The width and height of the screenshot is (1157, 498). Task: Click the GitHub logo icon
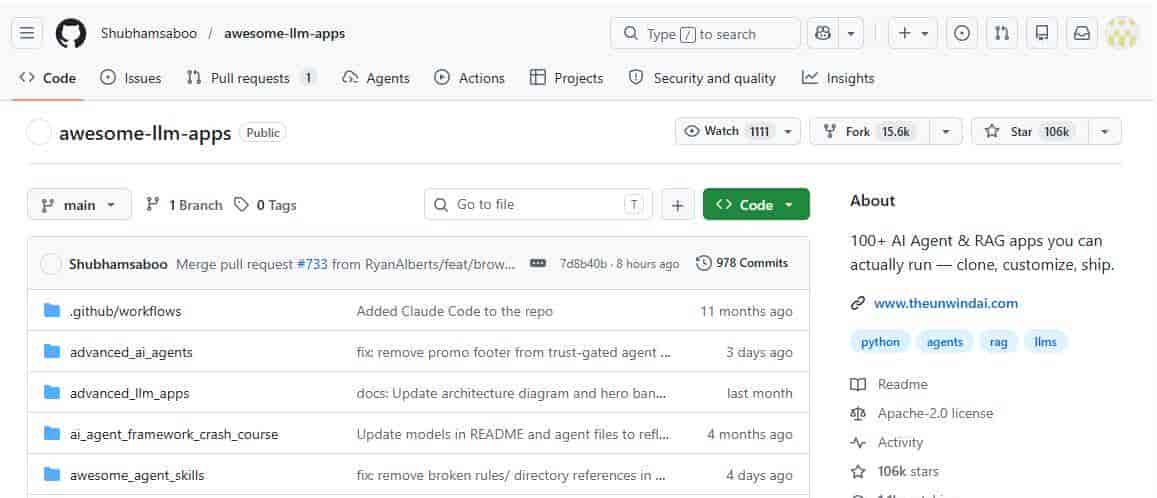click(x=70, y=33)
